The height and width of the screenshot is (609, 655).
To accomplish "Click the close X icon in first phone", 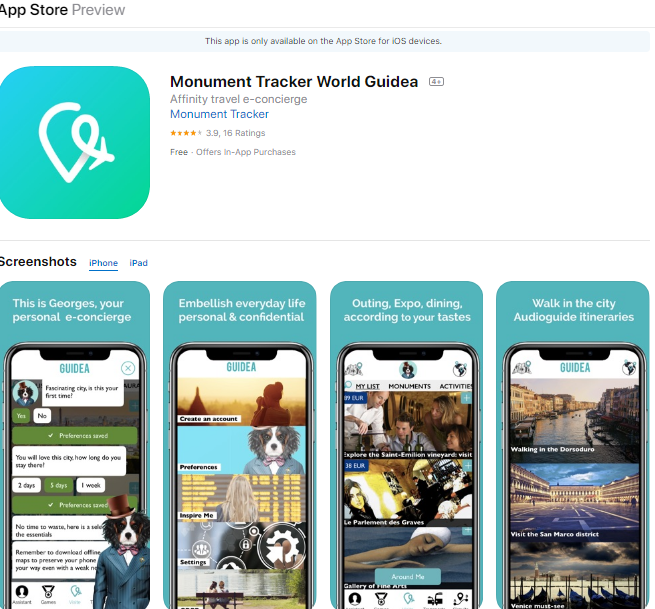I will click(x=128, y=368).
